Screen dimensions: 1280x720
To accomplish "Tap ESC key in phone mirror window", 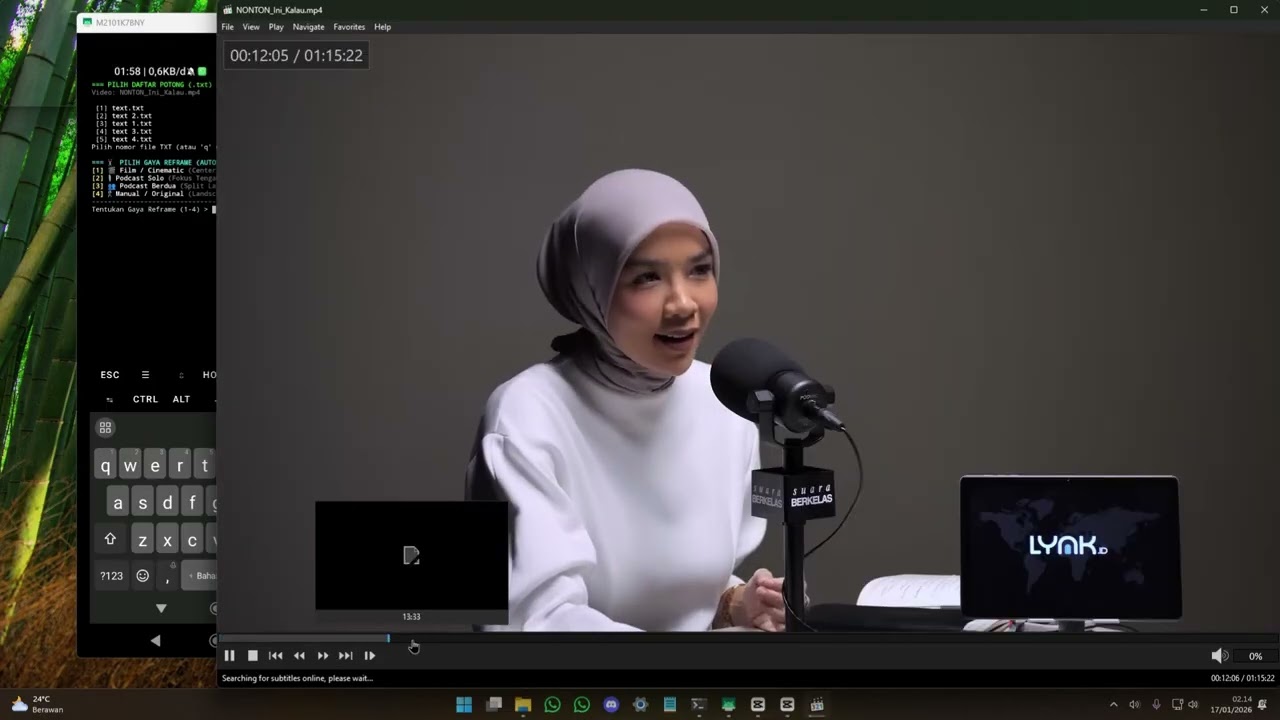I will 110,375.
